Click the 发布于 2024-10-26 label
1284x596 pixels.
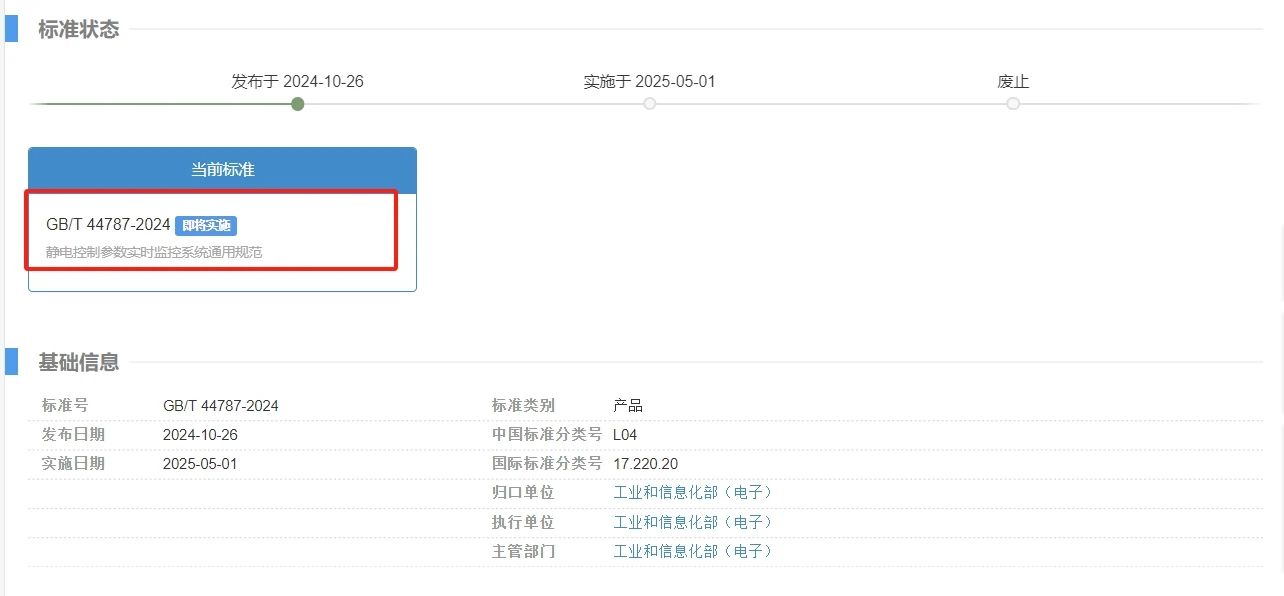[x=297, y=82]
